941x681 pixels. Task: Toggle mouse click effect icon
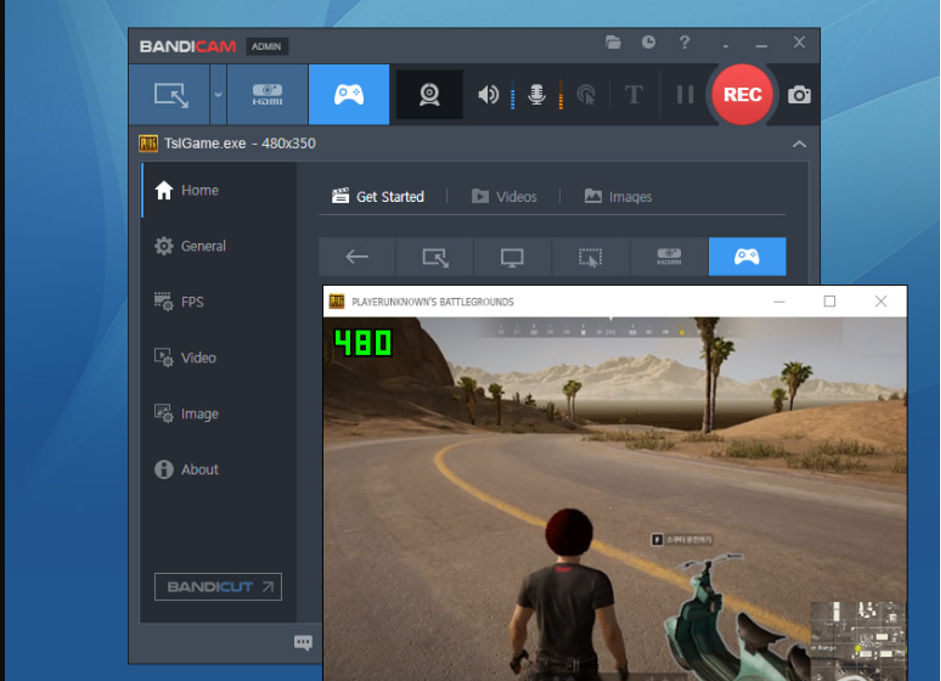click(586, 95)
